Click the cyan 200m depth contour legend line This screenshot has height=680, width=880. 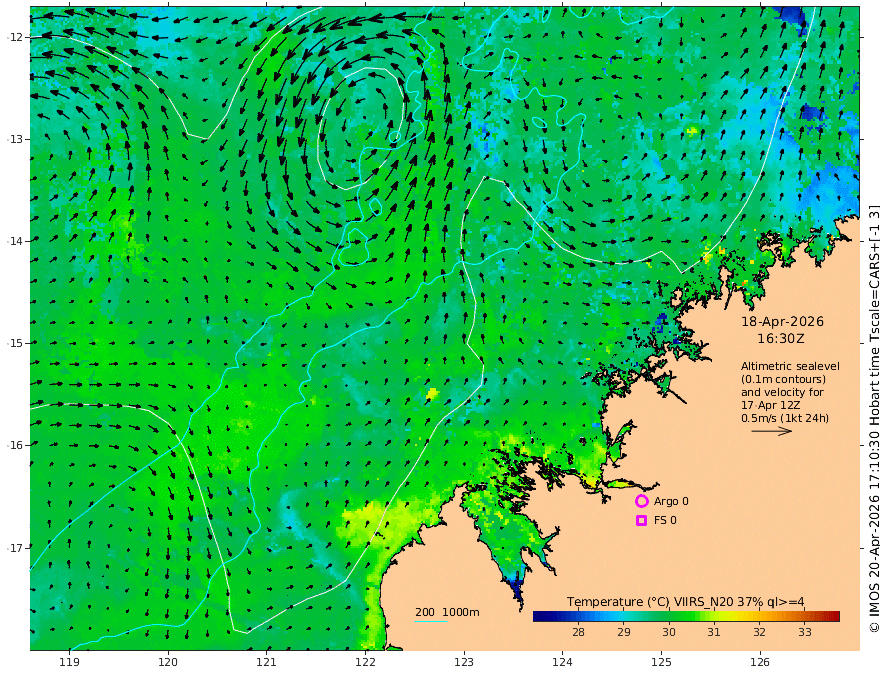point(431,622)
